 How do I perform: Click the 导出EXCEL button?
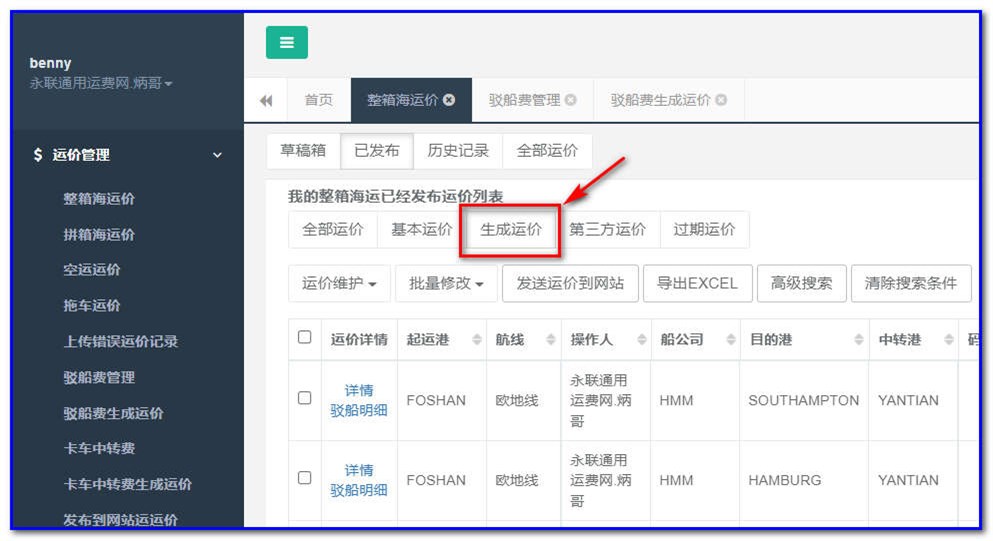coord(697,283)
